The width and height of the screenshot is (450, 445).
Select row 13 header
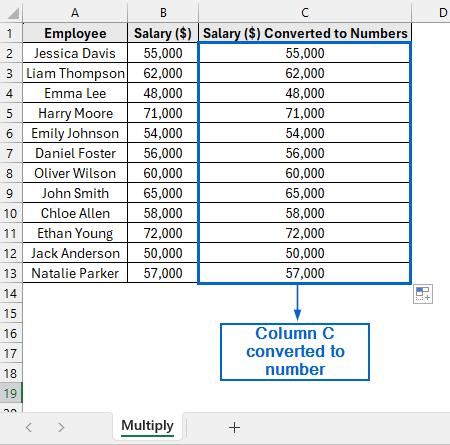11,273
